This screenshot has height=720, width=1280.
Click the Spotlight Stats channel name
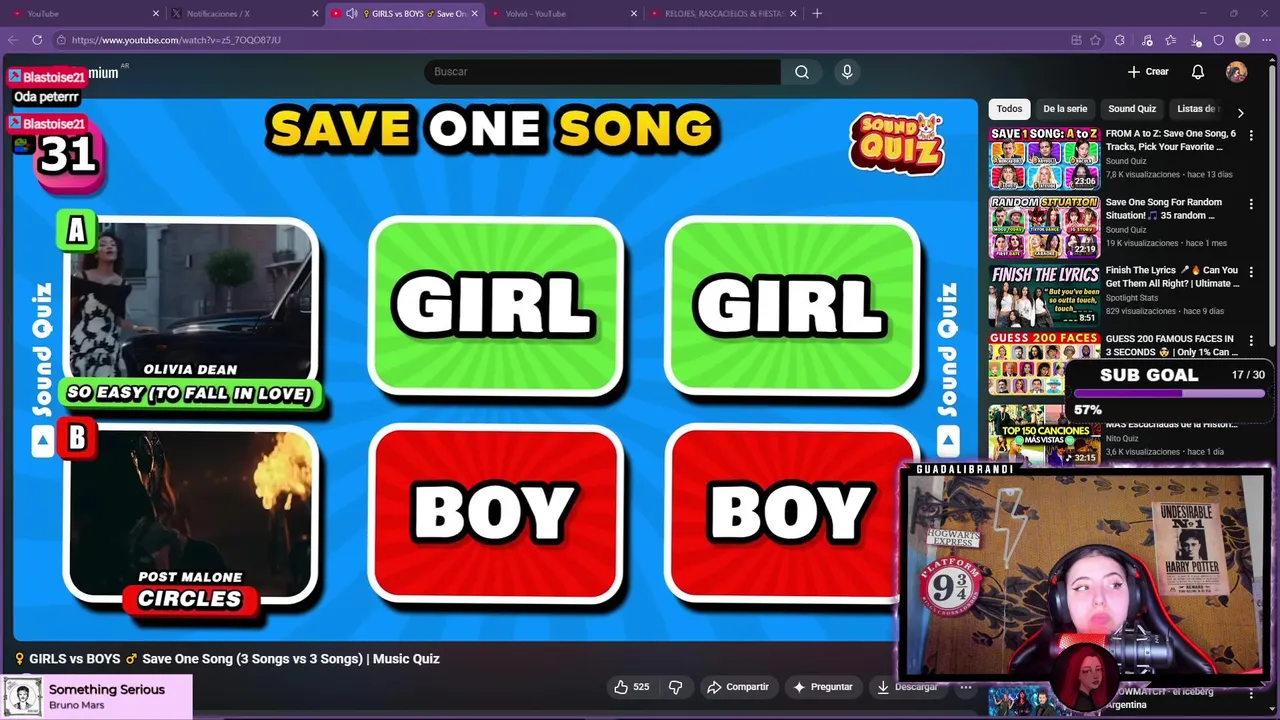(1131, 298)
